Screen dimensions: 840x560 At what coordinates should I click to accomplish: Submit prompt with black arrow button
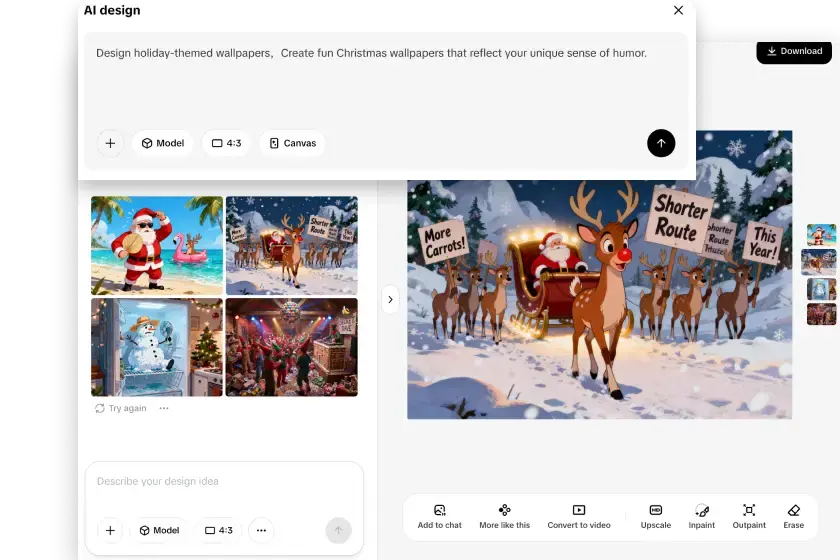[661, 143]
